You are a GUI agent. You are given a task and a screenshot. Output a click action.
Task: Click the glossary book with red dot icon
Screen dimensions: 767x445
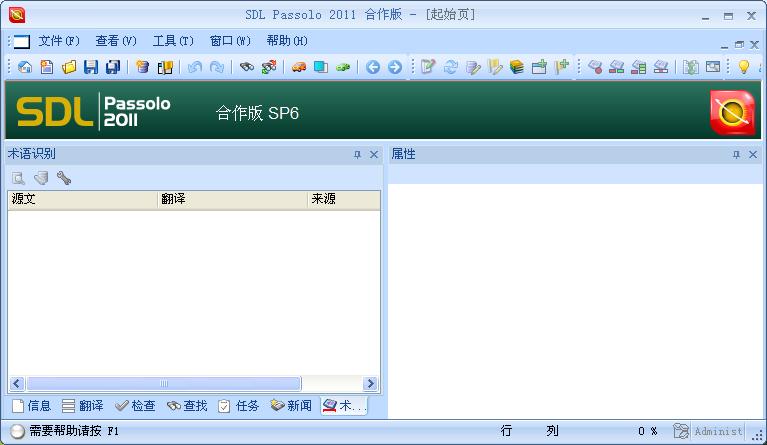coord(595,67)
